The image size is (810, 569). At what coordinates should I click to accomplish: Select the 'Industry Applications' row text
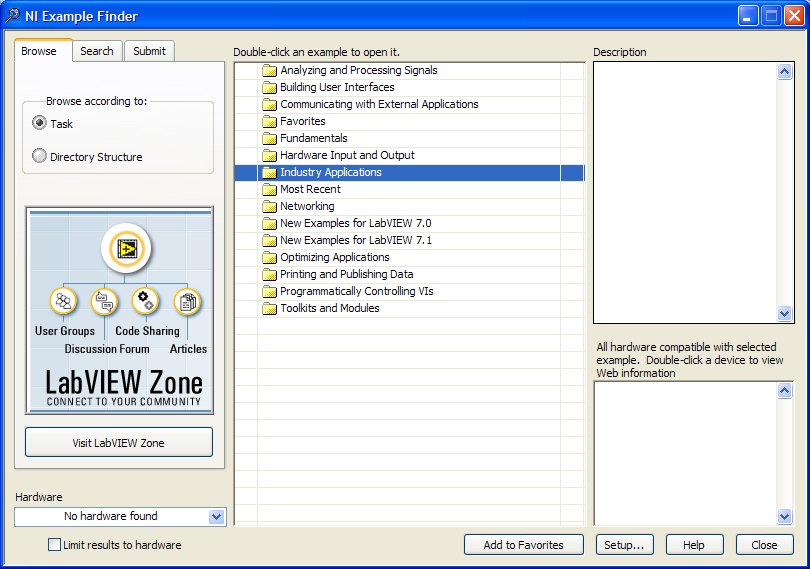331,173
